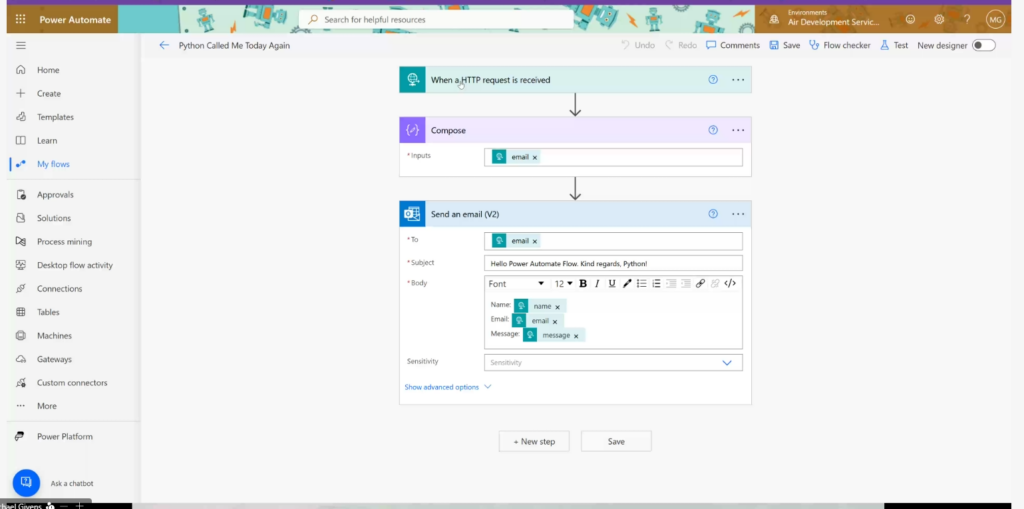Click help icon on Send an email action
Screen dimensions: 1024x509
point(713,214)
